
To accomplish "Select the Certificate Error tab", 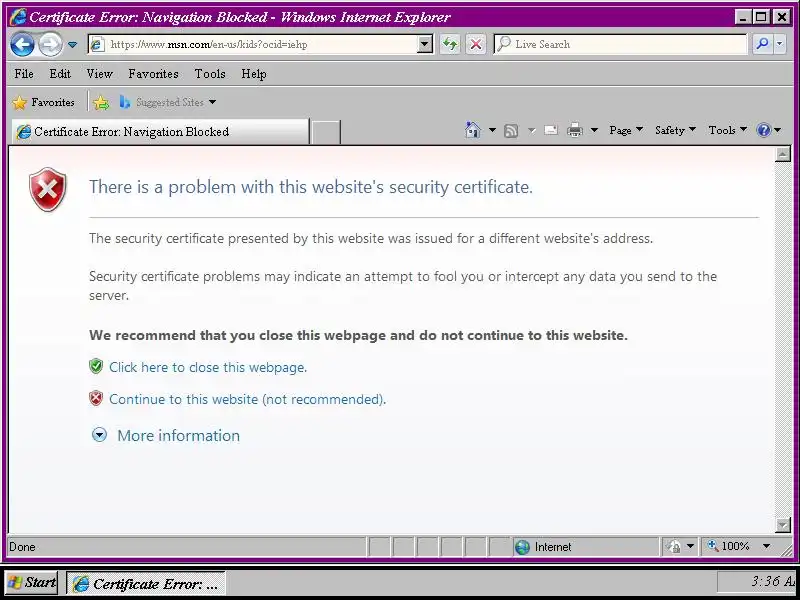I will tap(160, 132).
